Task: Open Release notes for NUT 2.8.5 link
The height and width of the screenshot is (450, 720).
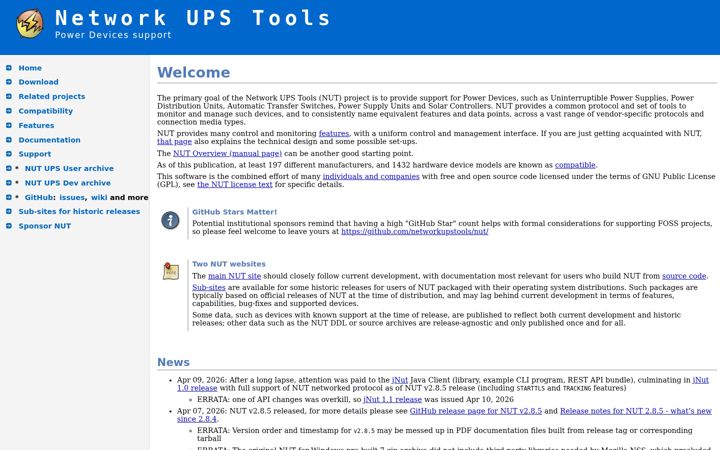Action: pyautogui.click(x=636, y=411)
